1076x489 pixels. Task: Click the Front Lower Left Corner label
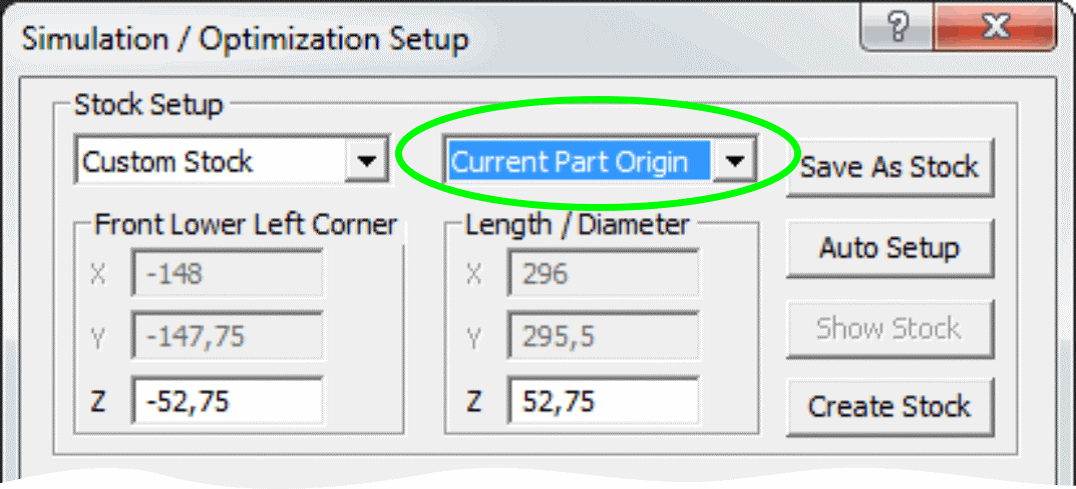[245, 225]
